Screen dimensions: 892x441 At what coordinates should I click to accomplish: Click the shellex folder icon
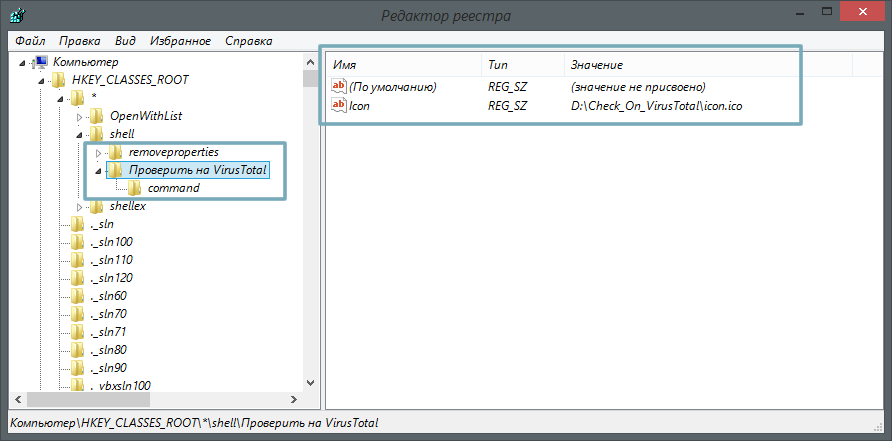(x=97, y=206)
